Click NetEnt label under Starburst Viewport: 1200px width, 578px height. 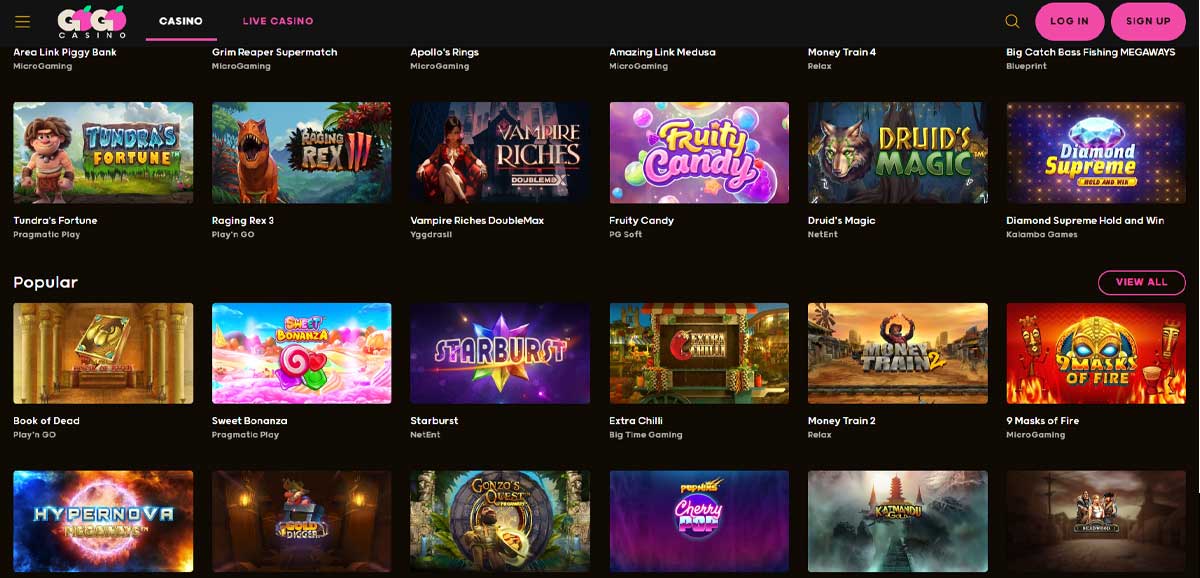tap(425, 435)
